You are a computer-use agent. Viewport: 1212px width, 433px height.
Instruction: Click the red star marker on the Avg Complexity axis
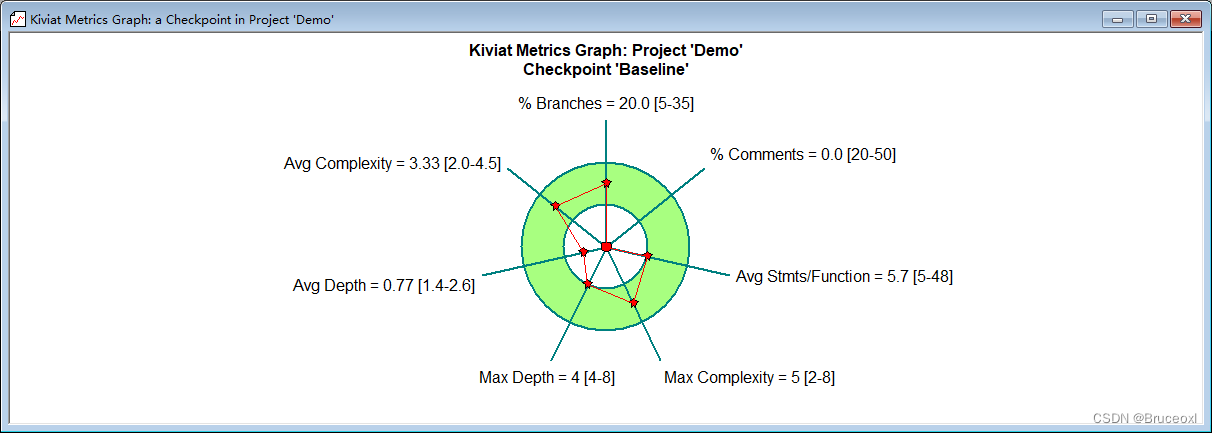[555, 205]
